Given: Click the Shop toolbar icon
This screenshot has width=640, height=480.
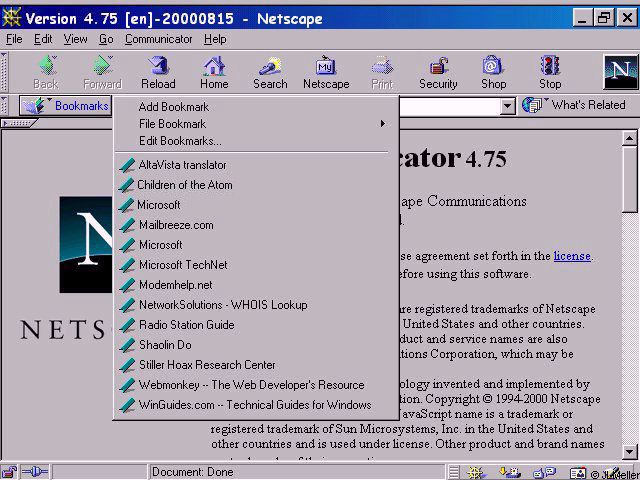Looking at the screenshot, I should point(493,72).
